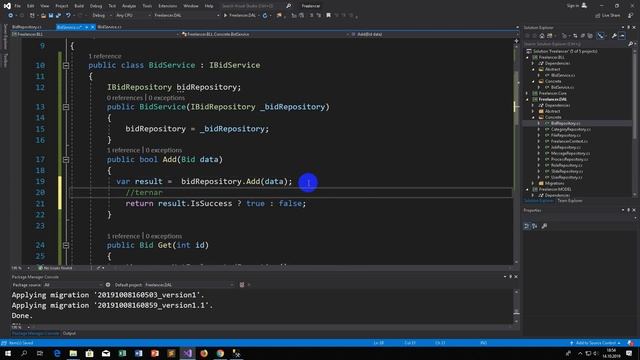Click the Solution Explorer search magnifier icon
Viewport: 640px width, 360px height.
click(x=630, y=44)
